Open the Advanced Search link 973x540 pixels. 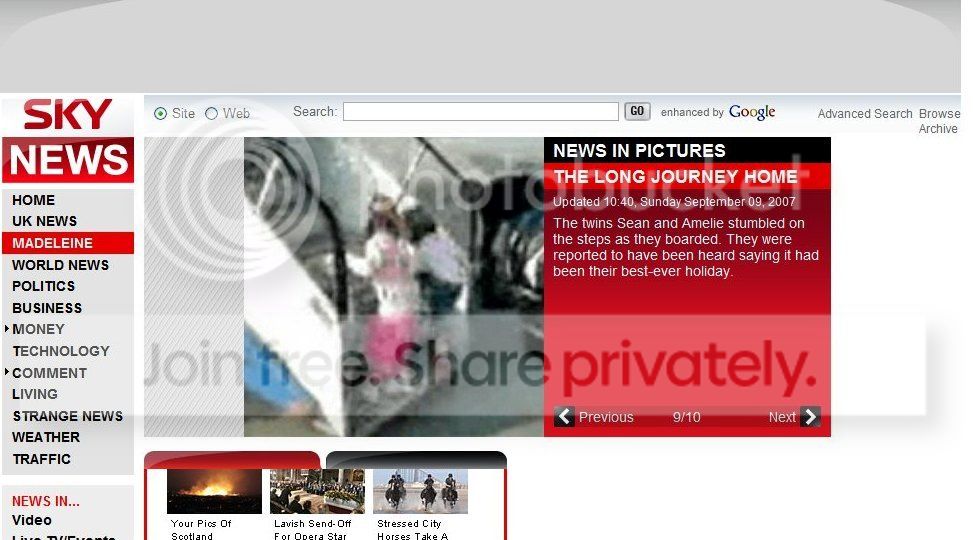pos(865,114)
